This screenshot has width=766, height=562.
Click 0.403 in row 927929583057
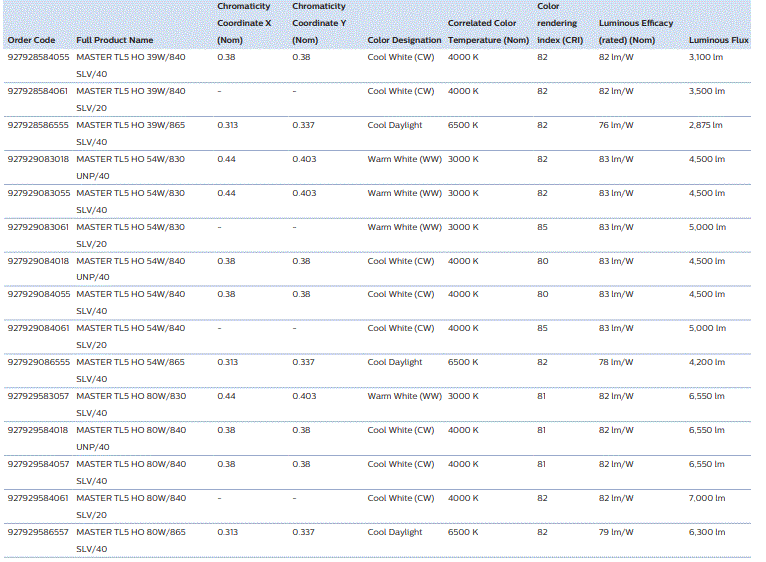click(x=304, y=396)
